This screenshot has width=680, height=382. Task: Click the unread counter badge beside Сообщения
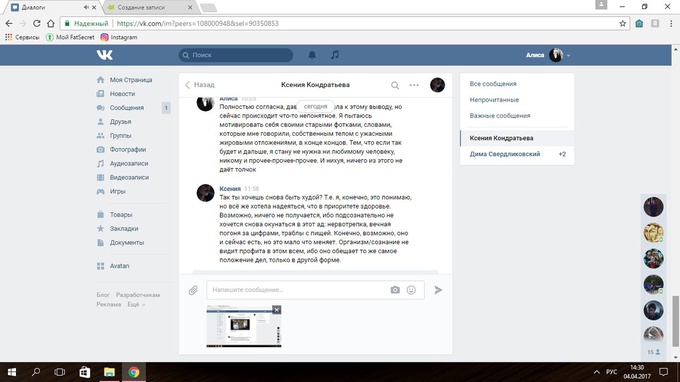click(x=166, y=108)
